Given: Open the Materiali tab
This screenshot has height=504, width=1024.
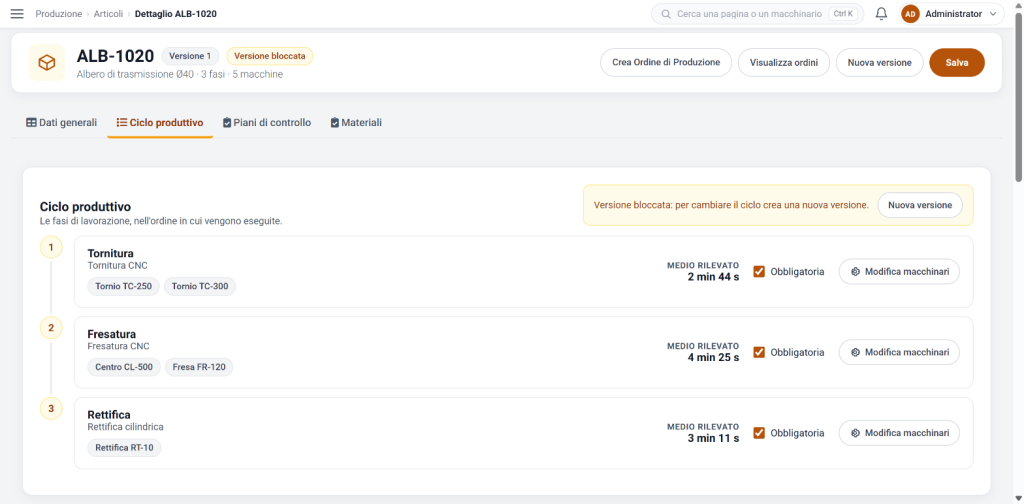Looking at the screenshot, I should (356, 122).
